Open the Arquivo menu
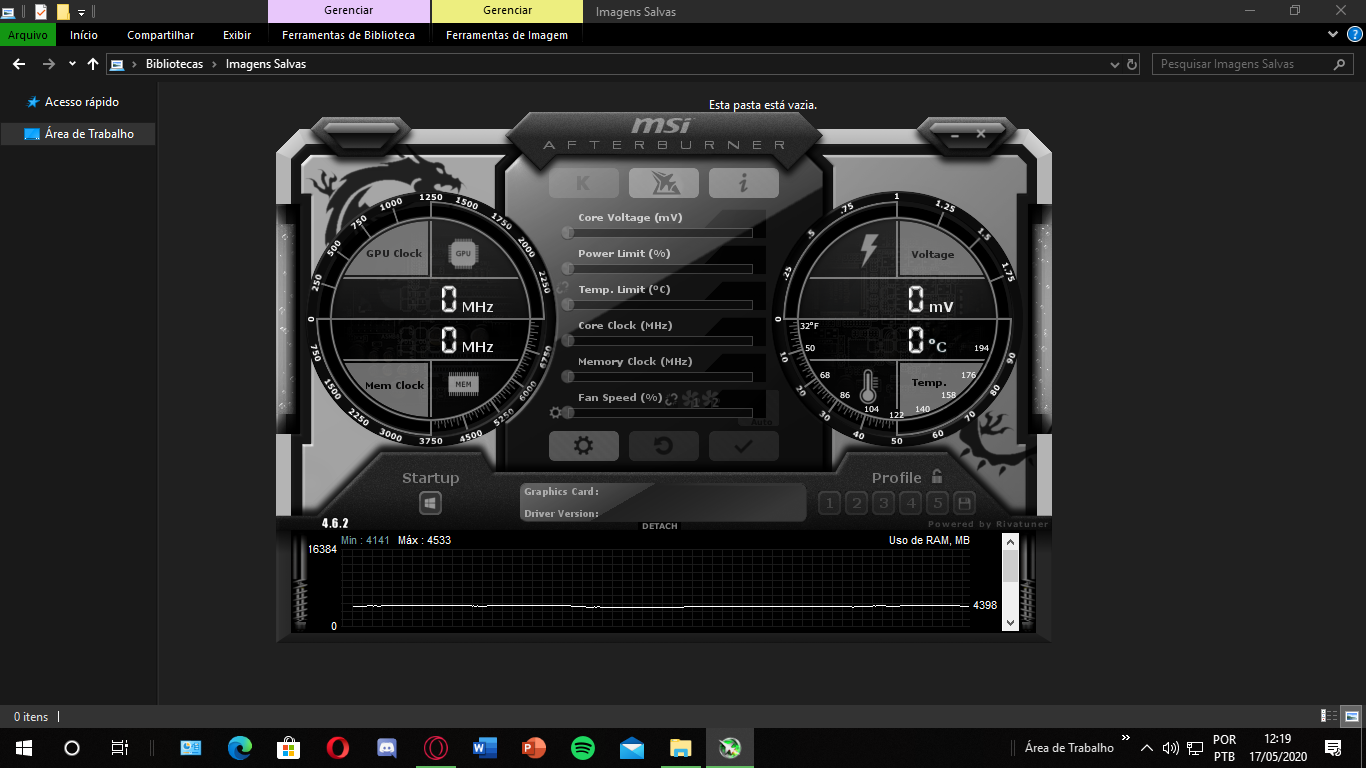This screenshot has height=768, width=1366. click(x=28, y=34)
